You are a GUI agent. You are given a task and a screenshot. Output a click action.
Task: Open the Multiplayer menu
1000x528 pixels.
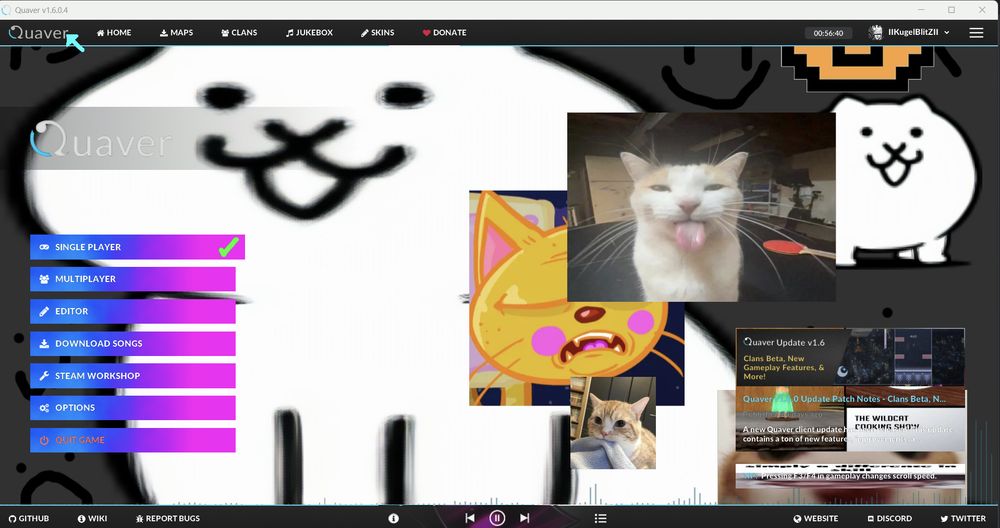(x=133, y=279)
